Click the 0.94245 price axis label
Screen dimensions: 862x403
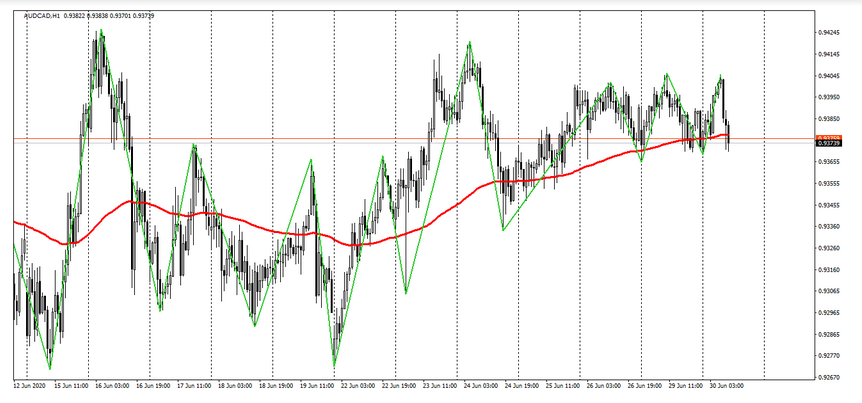[827, 32]
